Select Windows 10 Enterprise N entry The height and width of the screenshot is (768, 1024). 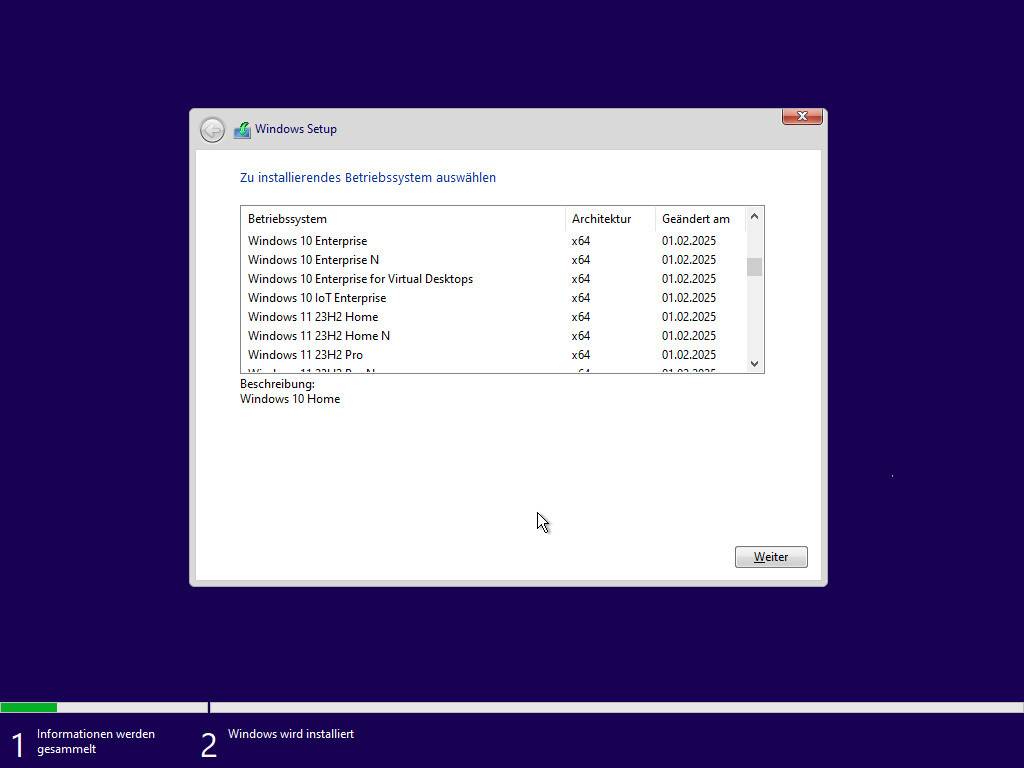[313, 260]
